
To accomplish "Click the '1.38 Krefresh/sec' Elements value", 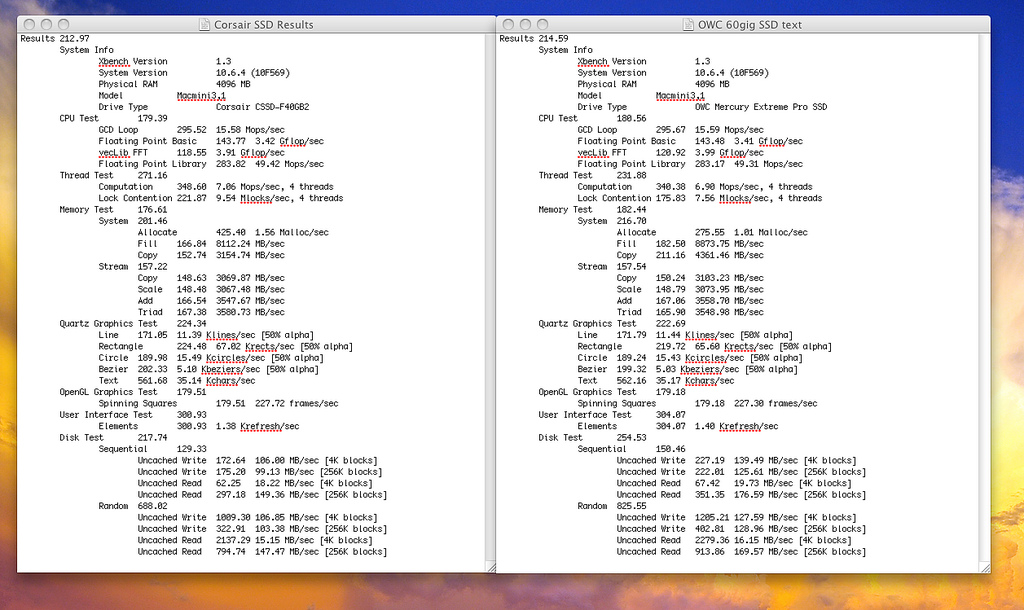I will pyautogui.click(x=257, y=426).
